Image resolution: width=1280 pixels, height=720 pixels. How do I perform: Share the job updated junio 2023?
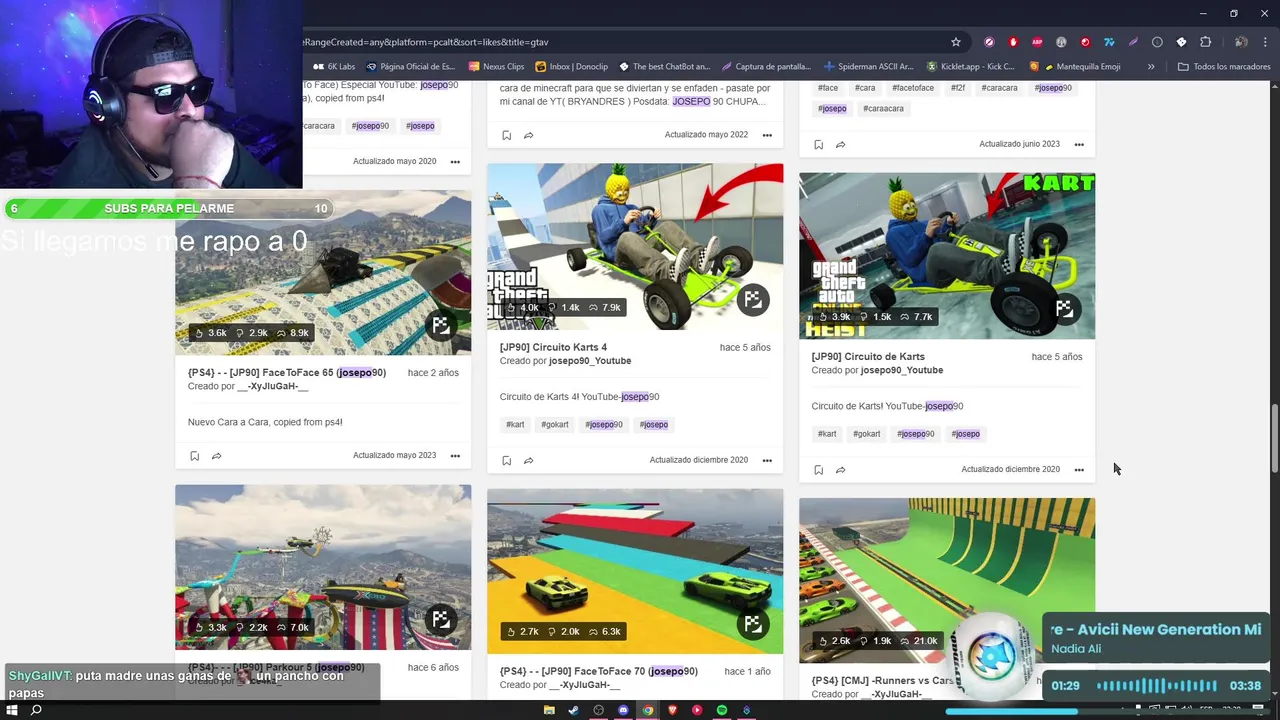tap(840, 144)
